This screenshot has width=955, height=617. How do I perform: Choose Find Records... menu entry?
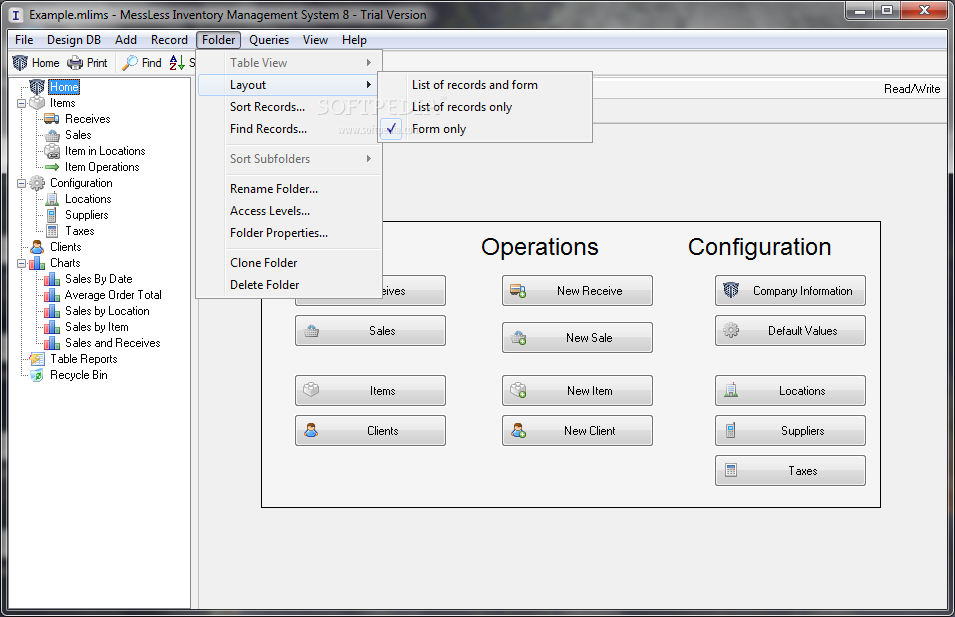(290, 129)
